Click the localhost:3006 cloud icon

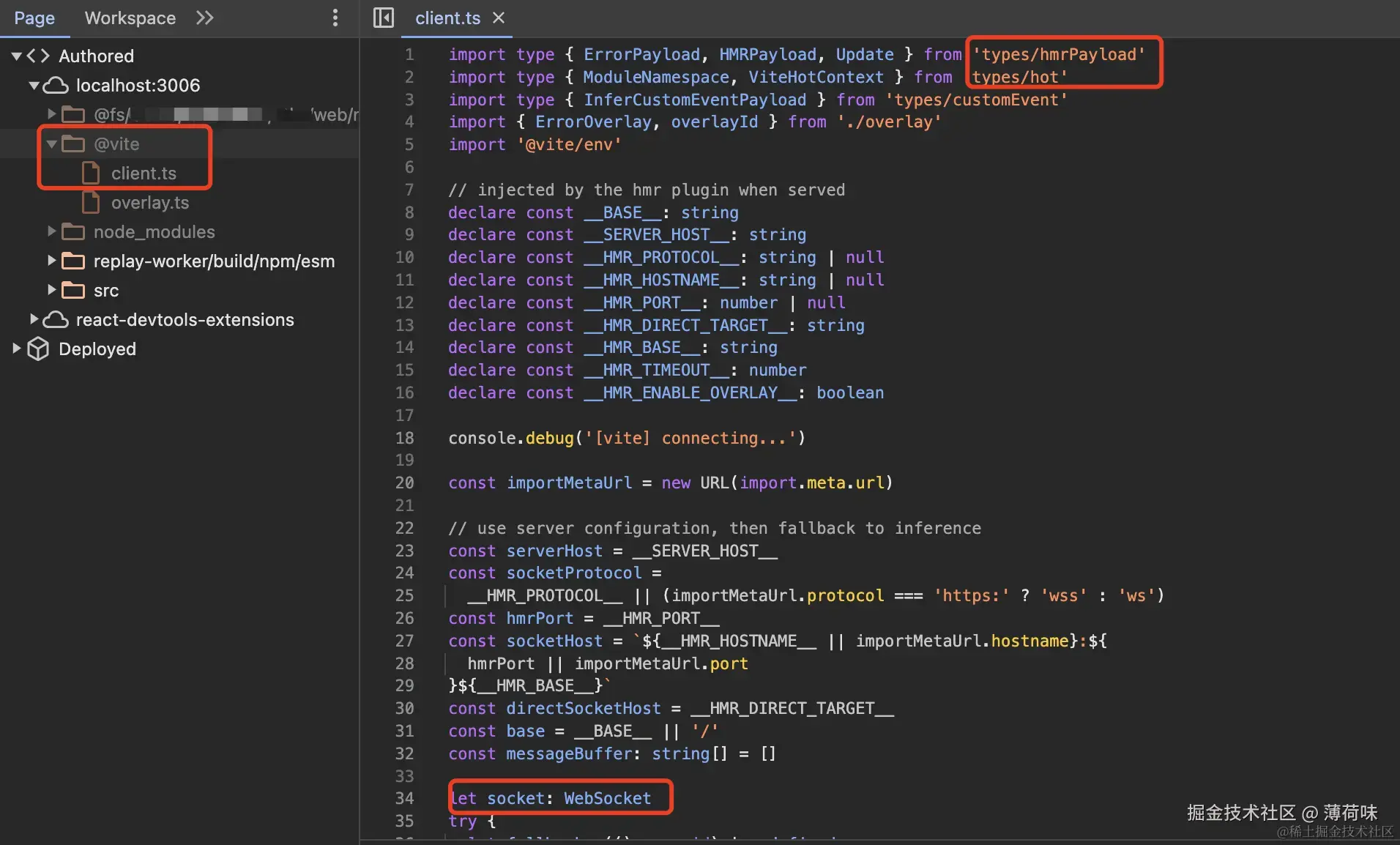[56, 86]
